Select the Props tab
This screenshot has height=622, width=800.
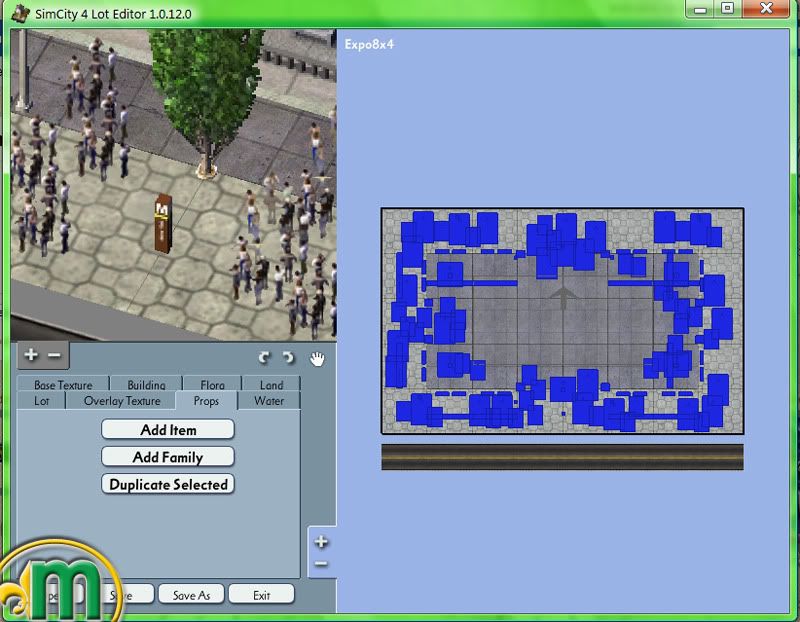click(x=206, y=401)
